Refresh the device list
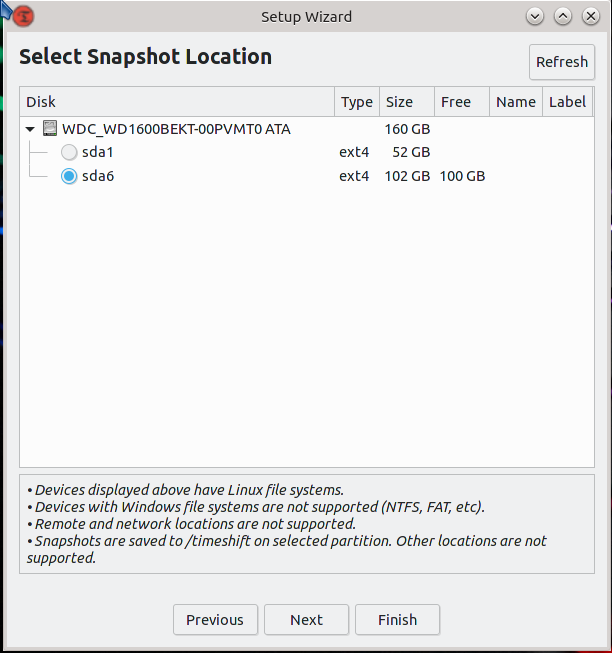612x653 pixels. pos(562,62)
